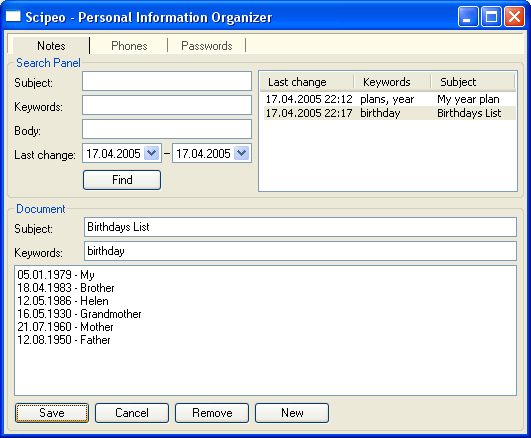Sort by Keywords column header
Viewport: 531px width, 438px height.
pyautogui.click(x=392, y=82)
